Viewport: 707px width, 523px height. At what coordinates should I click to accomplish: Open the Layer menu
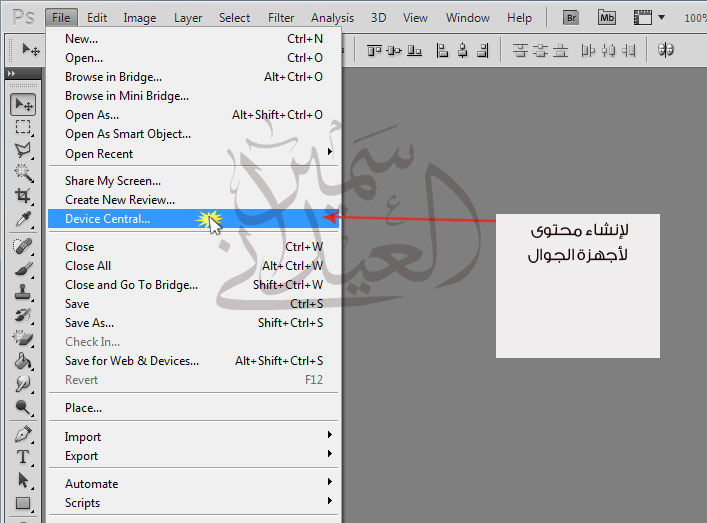click(188, 18)
